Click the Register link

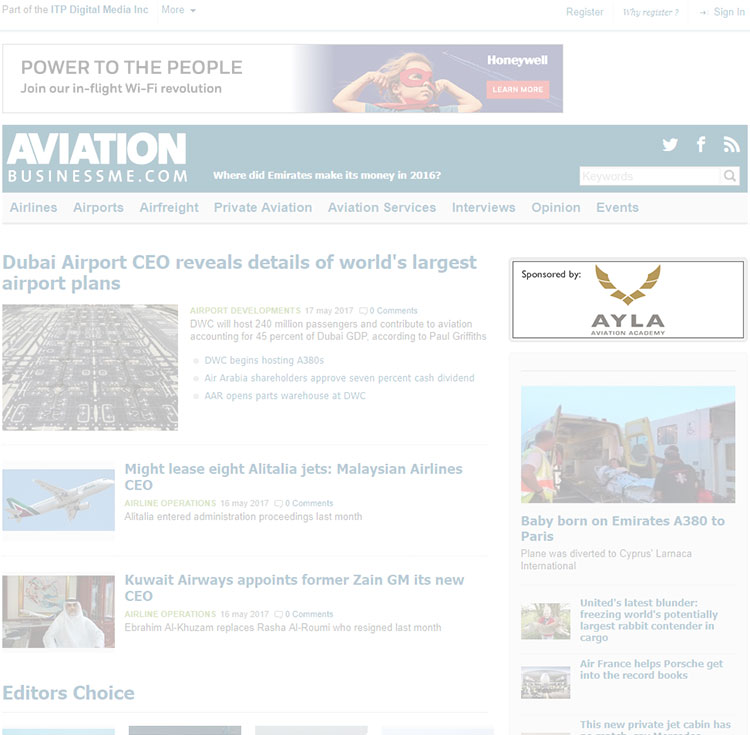(585, 12)
